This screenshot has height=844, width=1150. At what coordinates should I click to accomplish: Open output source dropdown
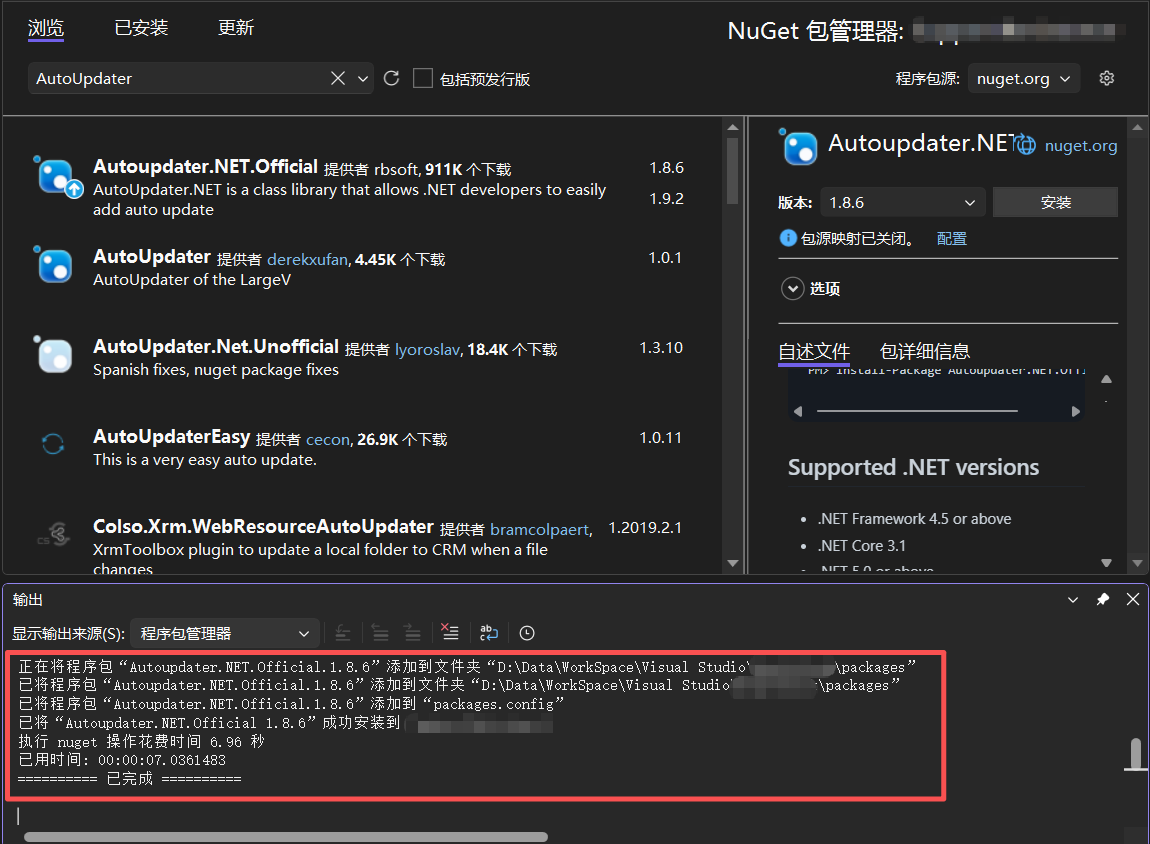point(225,634)
